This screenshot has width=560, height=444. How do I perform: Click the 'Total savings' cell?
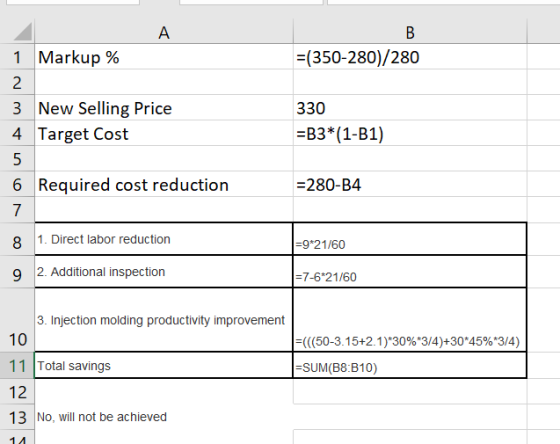point(164,365)
